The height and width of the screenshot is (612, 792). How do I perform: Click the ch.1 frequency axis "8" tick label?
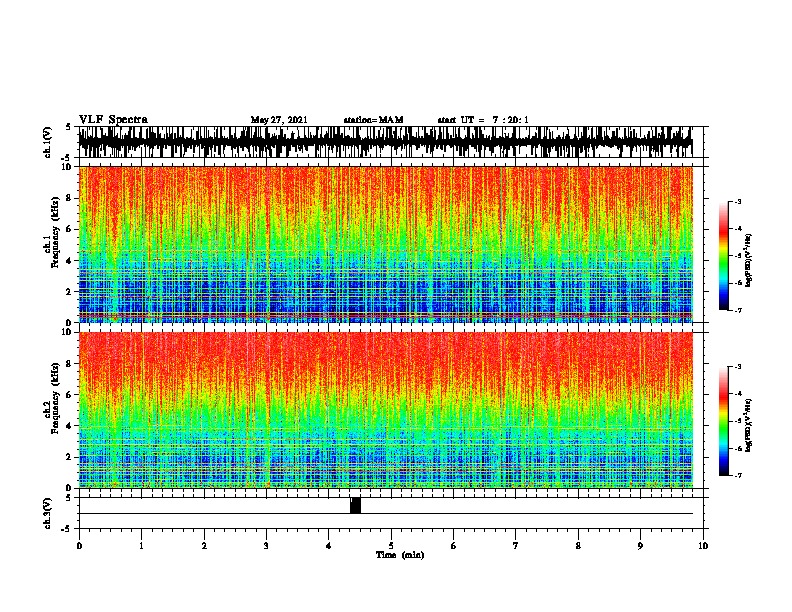click(69, 198)
